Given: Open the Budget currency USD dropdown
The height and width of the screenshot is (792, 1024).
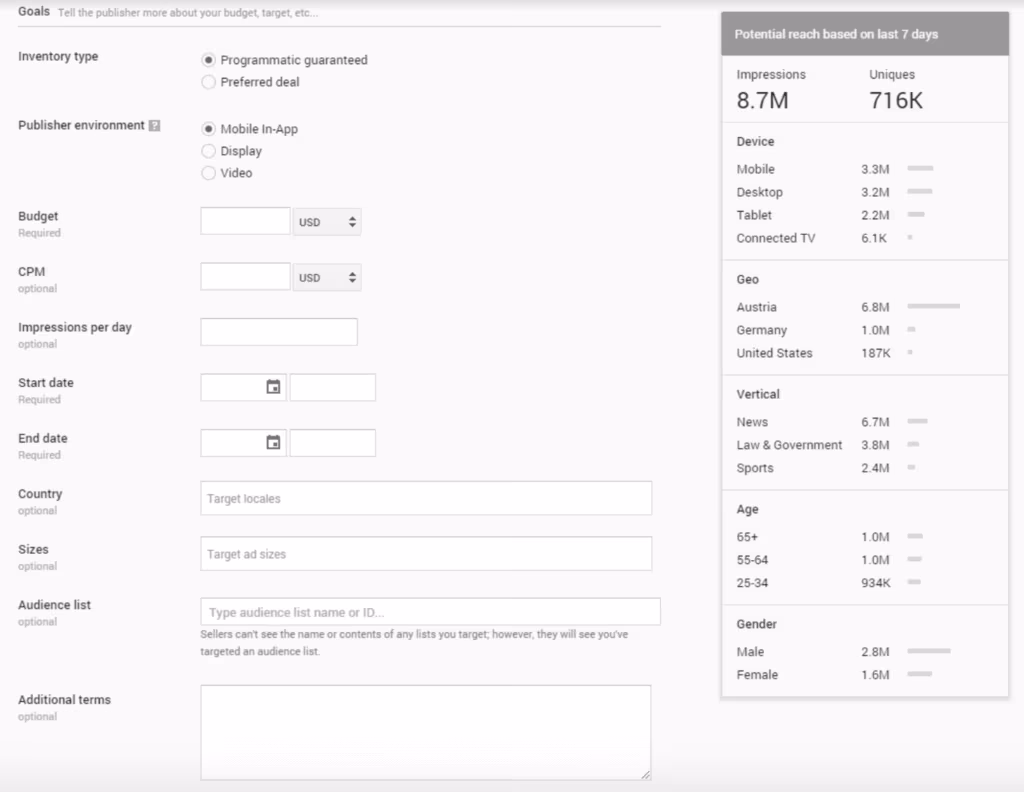Looking at the screenshot, I should [x=327, y=222].
